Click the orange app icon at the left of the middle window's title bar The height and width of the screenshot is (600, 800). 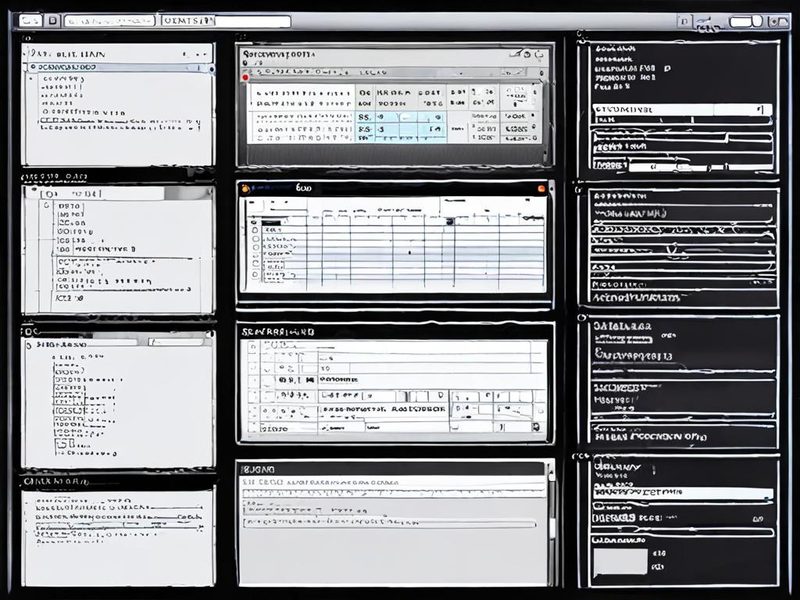coord(245,189)
